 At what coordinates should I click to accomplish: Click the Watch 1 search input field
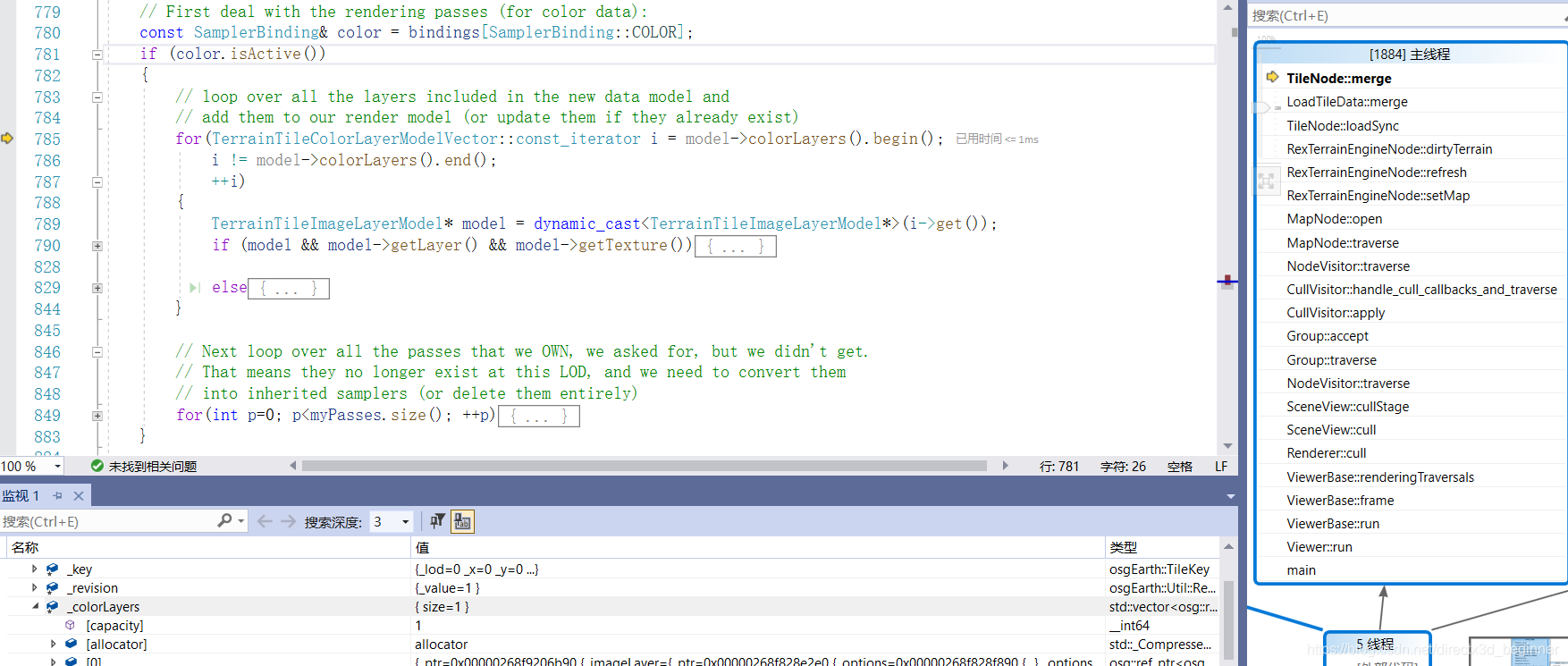point(107,521)
